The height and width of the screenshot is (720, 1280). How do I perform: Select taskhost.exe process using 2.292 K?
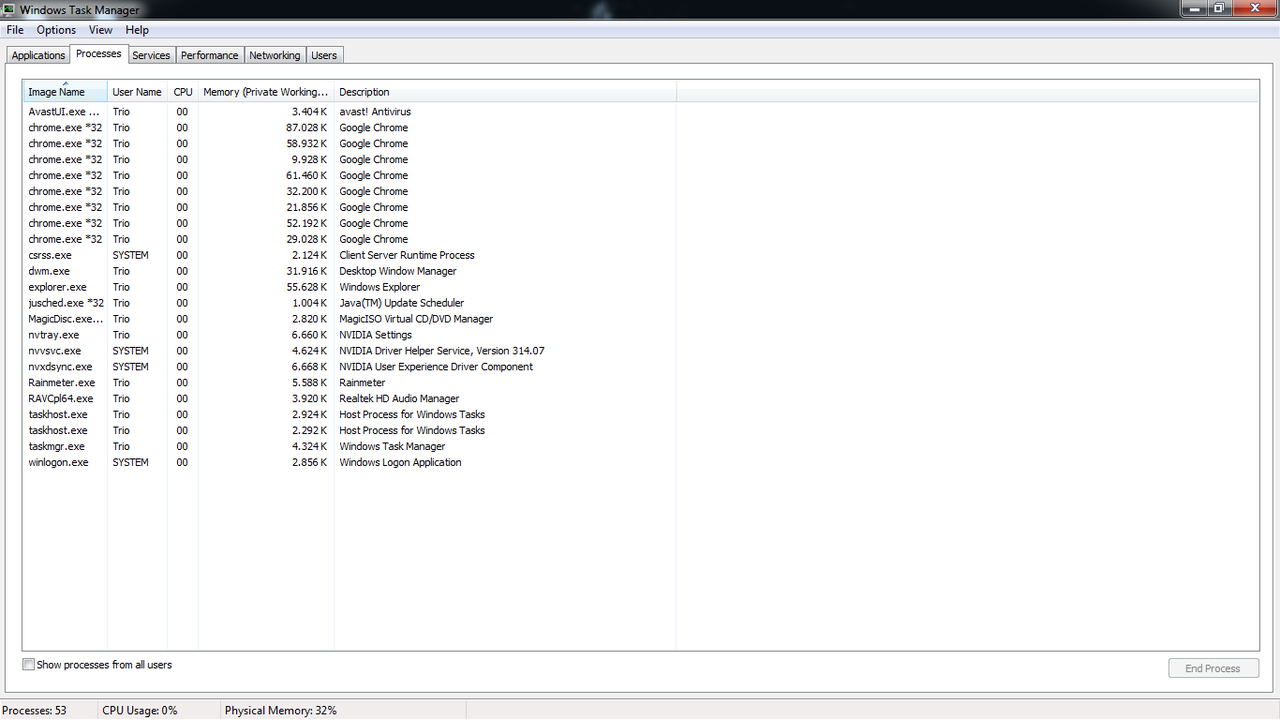pos(350,431)
